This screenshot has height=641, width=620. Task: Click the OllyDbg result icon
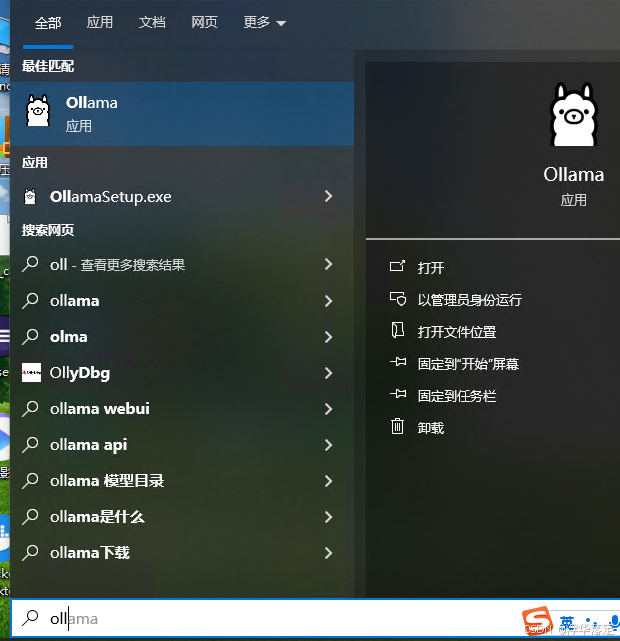point(31,372)
